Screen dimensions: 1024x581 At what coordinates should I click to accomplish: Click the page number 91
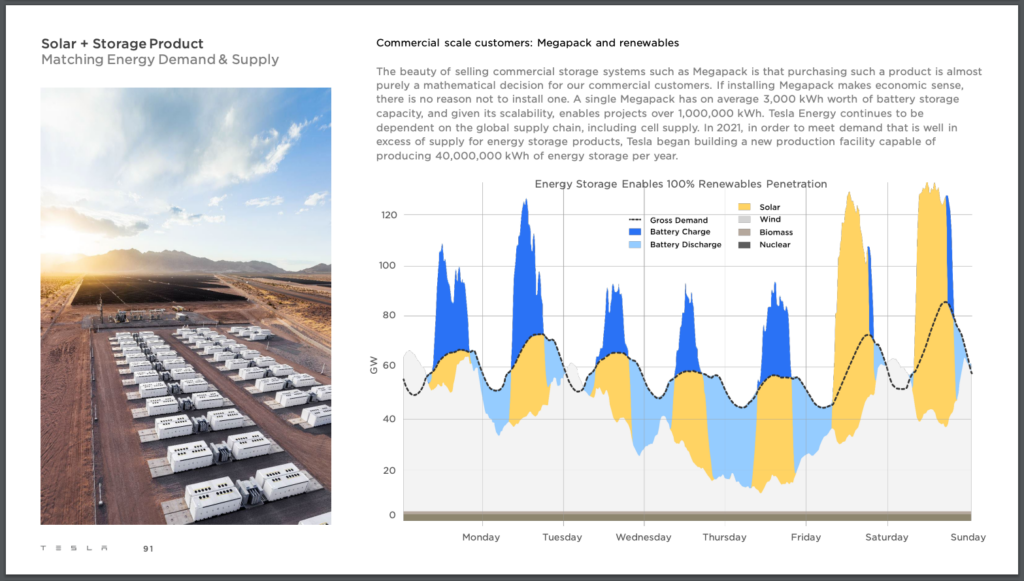148,548
